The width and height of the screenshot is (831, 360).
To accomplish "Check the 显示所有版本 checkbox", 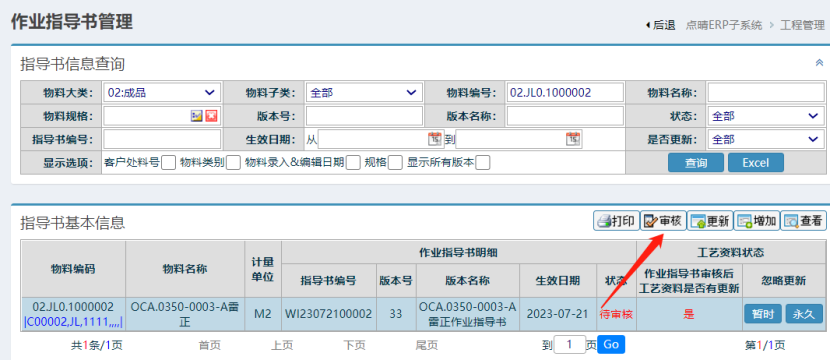I will (x=482, y=163).
